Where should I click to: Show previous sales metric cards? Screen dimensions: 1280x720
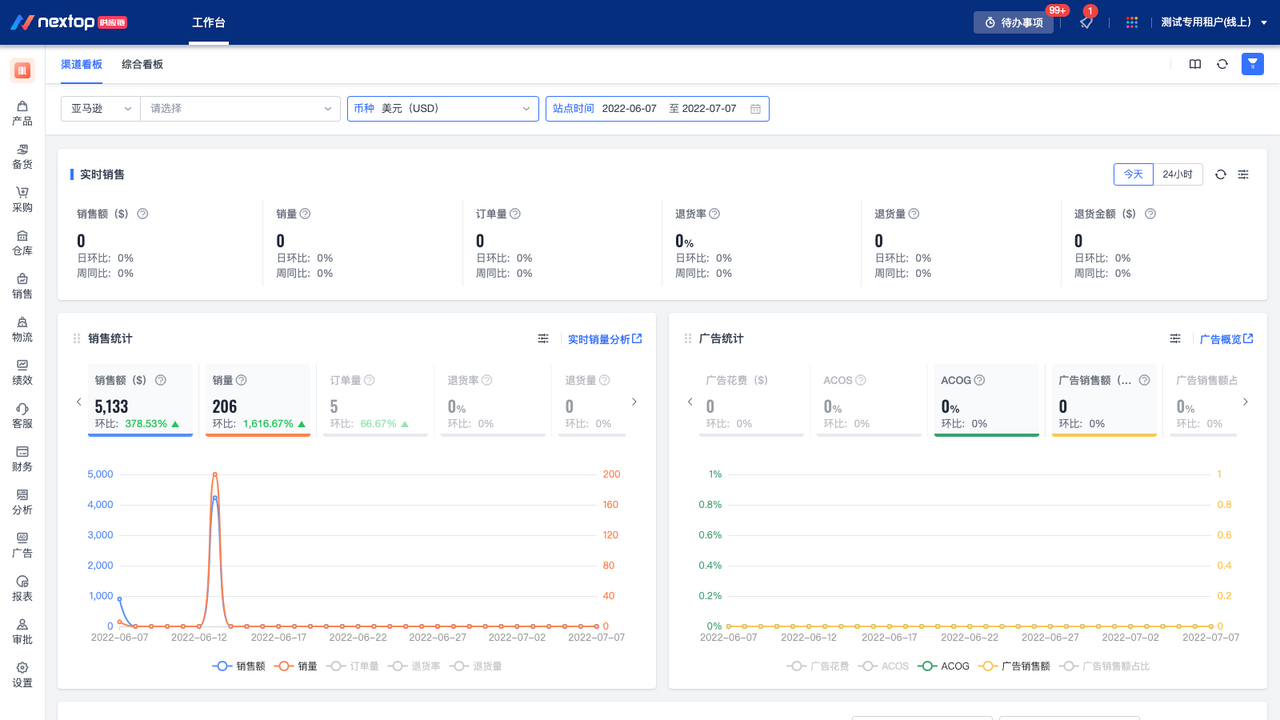(x=80, y=402)
